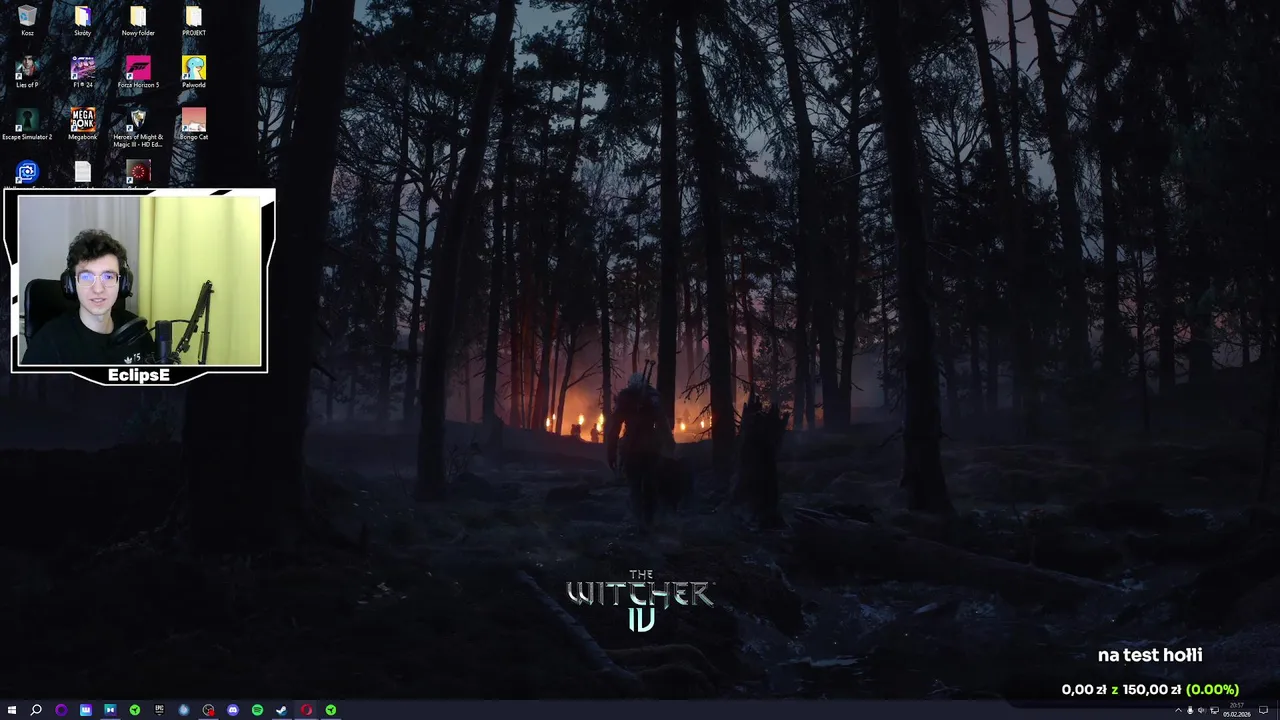Select the Forza Horizon 5 shortcut
The image size is (1280, 720).
[x=138, y=73]
